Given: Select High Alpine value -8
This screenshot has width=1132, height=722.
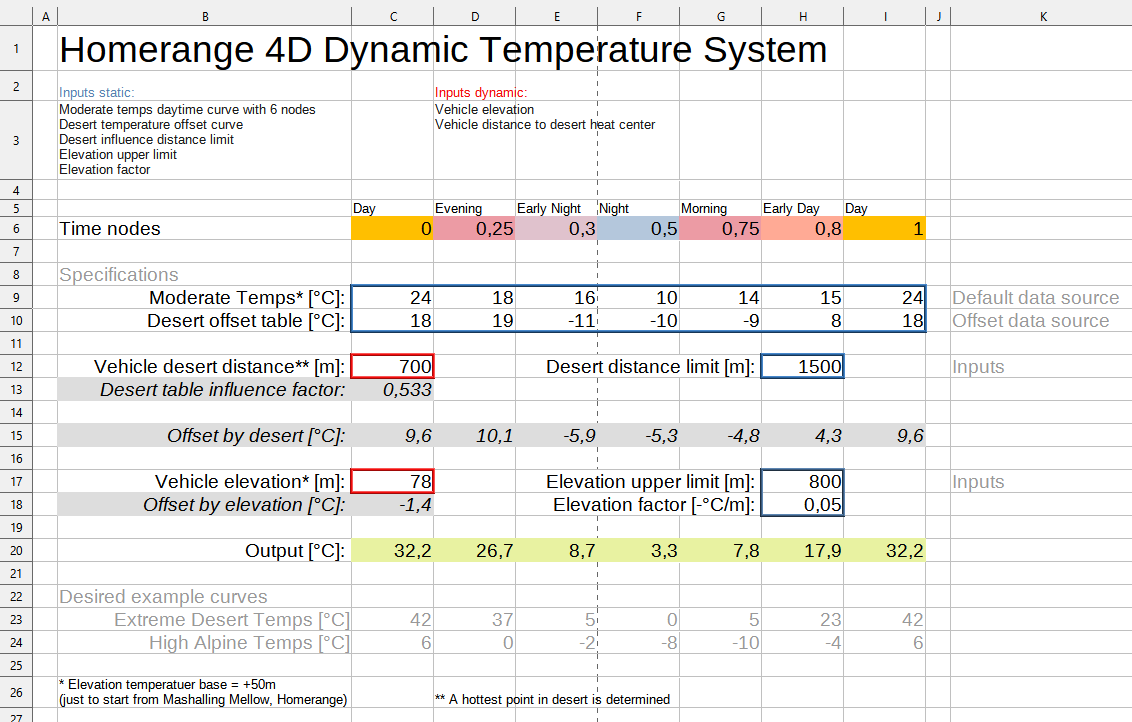Looking at the screenshot, I should [638, 643].
